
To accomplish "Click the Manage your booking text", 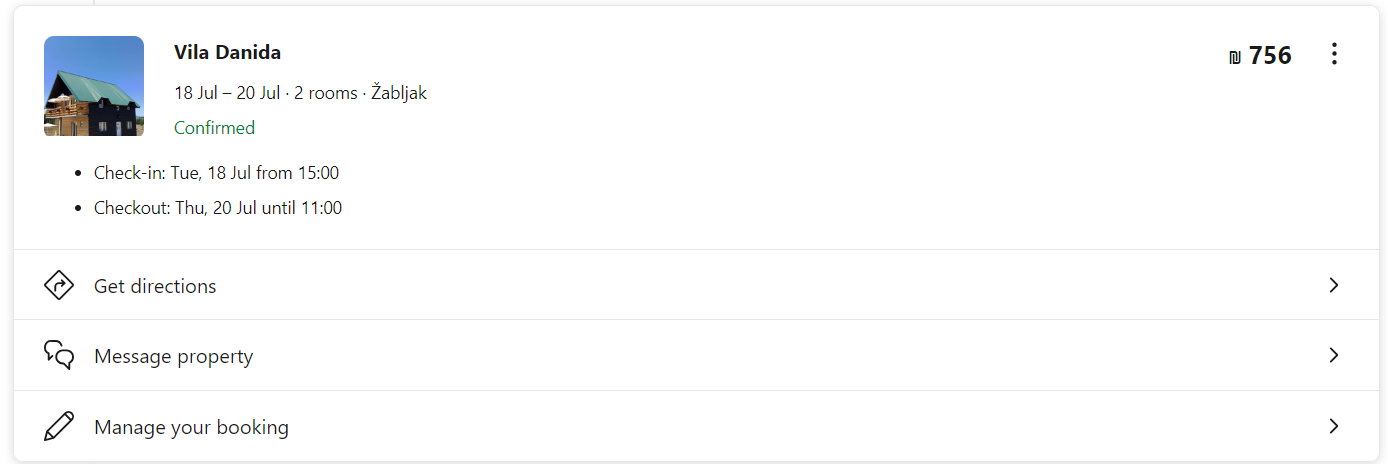I will point(191,428).
